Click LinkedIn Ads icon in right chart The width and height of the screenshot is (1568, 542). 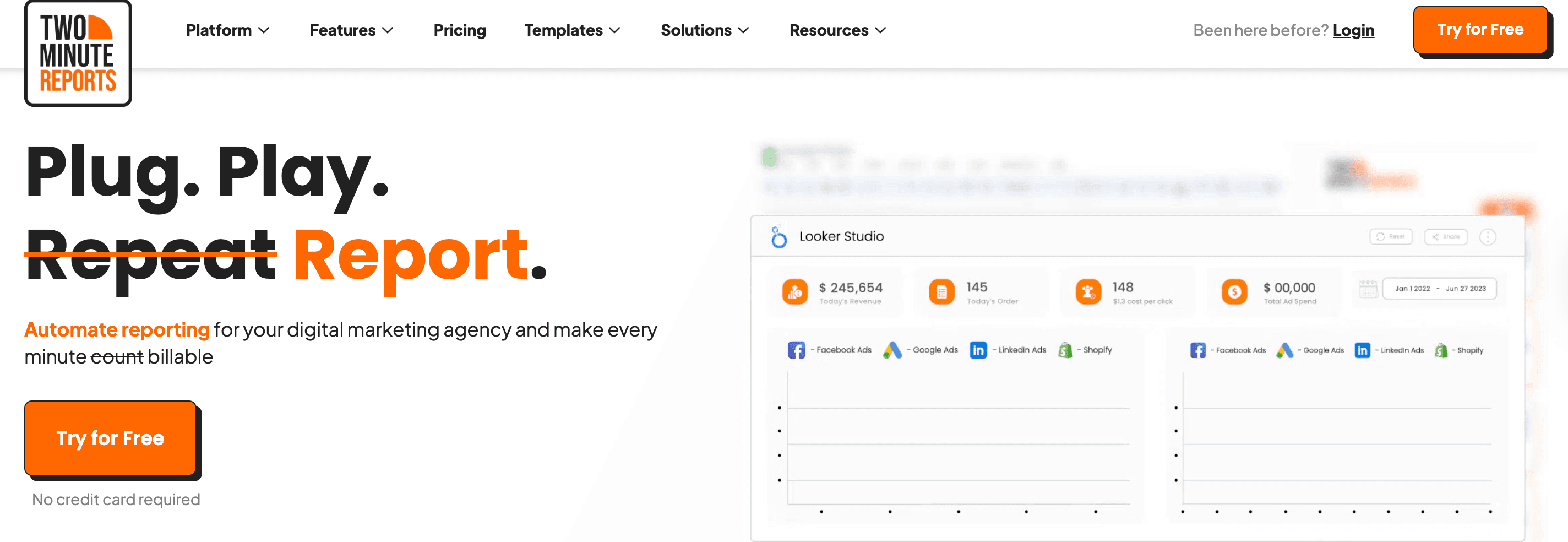click(1362, 350)
